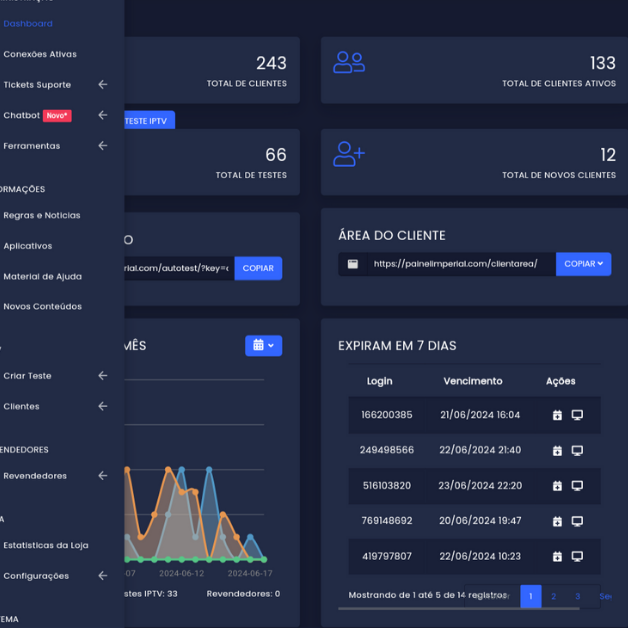The height and width of the screenshot is (628, 628).
Task: Click monitor icon for login 166200385
Action: (577, 415)
